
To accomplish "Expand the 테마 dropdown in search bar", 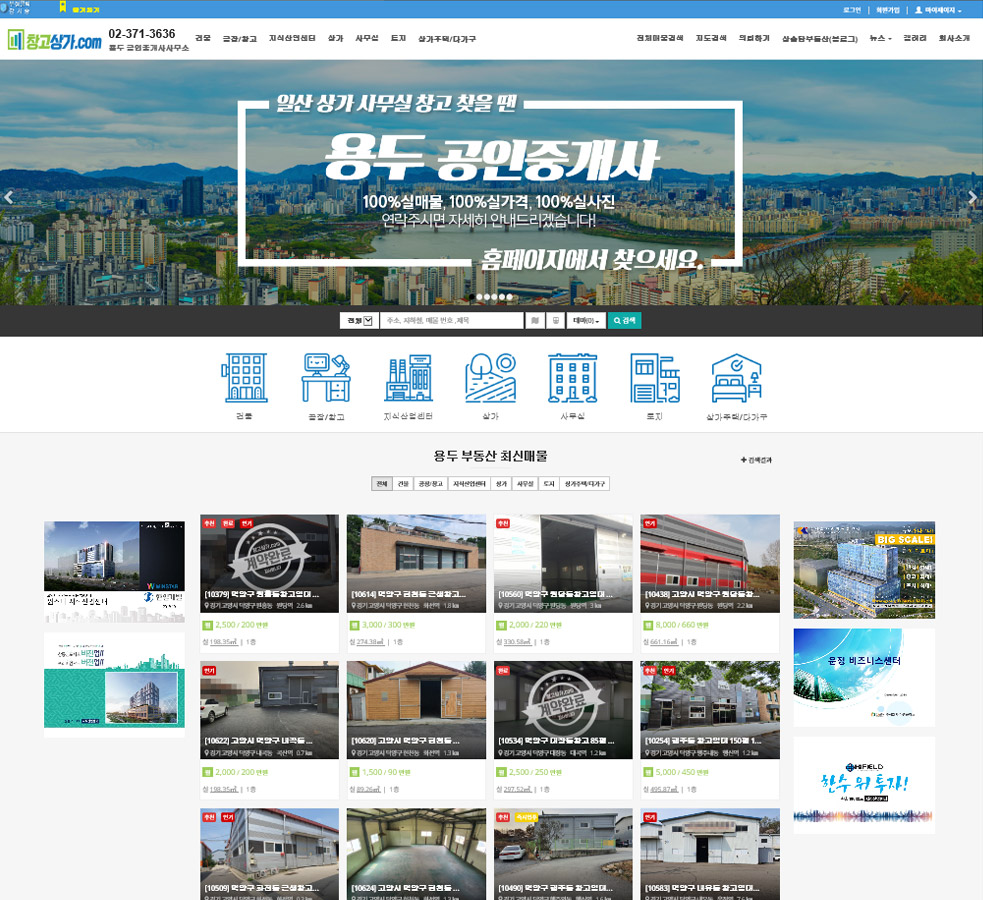I will (x=585, y=321).
